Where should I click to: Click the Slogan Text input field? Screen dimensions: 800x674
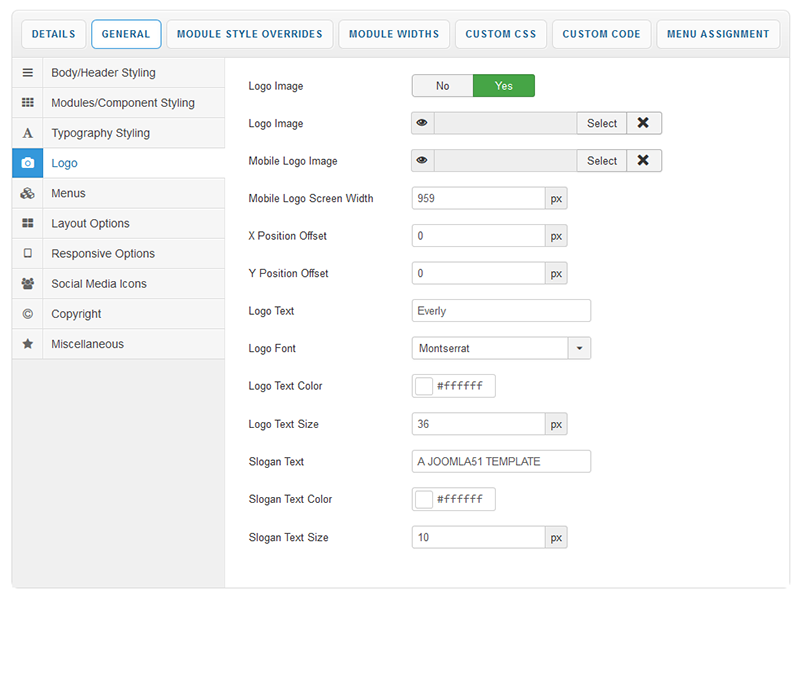pos(501,461)
